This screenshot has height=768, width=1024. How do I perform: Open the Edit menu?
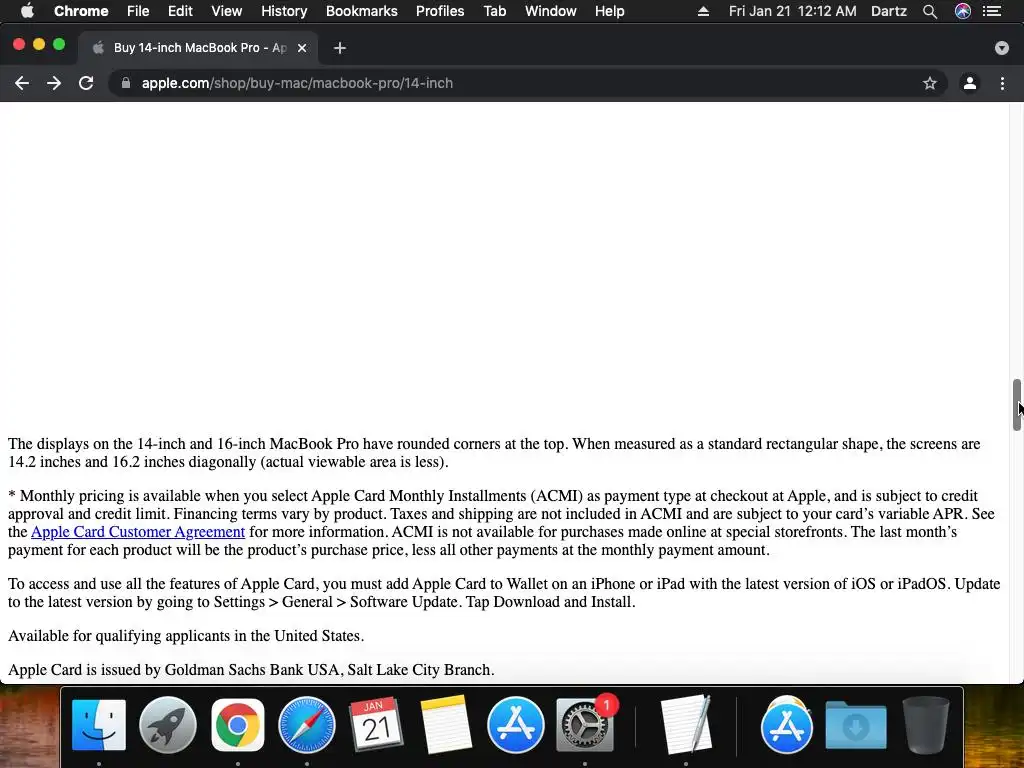[x=180, y=11]
